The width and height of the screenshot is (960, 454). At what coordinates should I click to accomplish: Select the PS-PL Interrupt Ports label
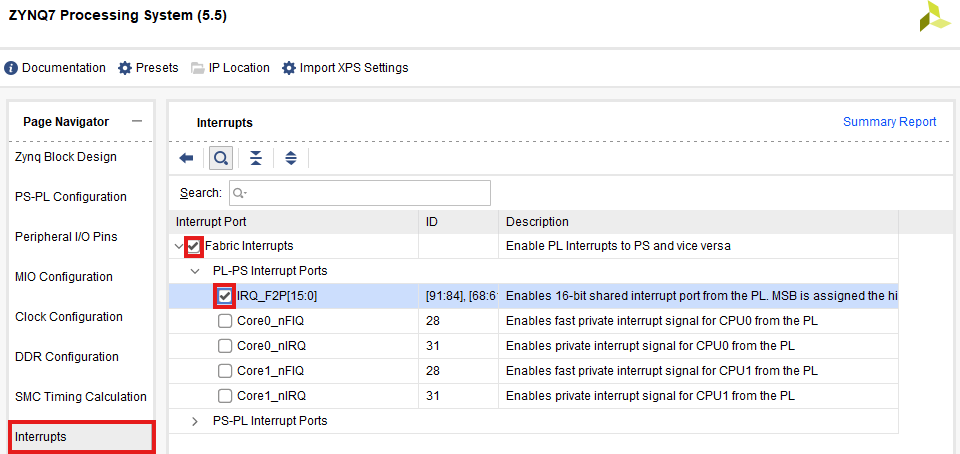click(270, 421)
